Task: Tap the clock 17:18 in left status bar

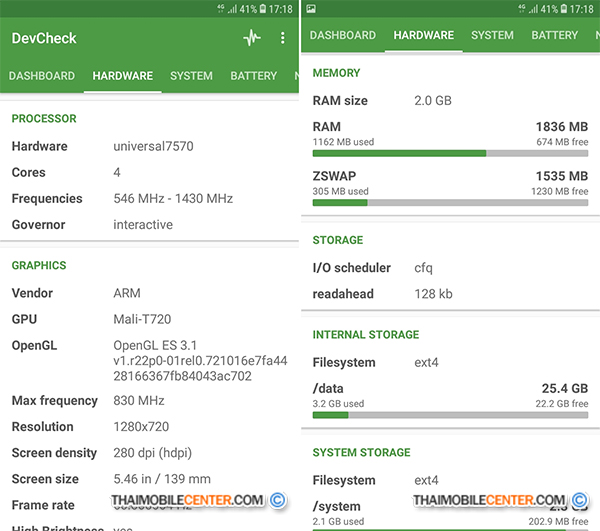Action: coord(280,9)
